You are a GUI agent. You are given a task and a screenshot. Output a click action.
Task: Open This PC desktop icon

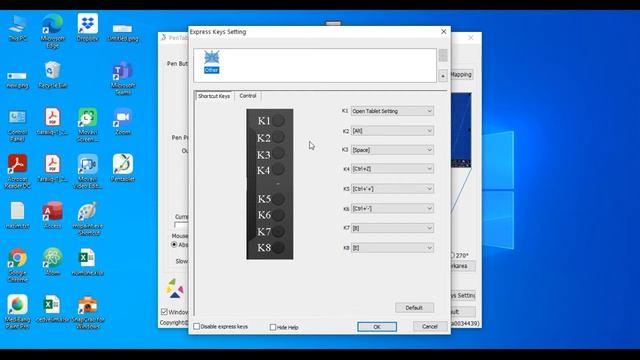(x=18, y=28)
